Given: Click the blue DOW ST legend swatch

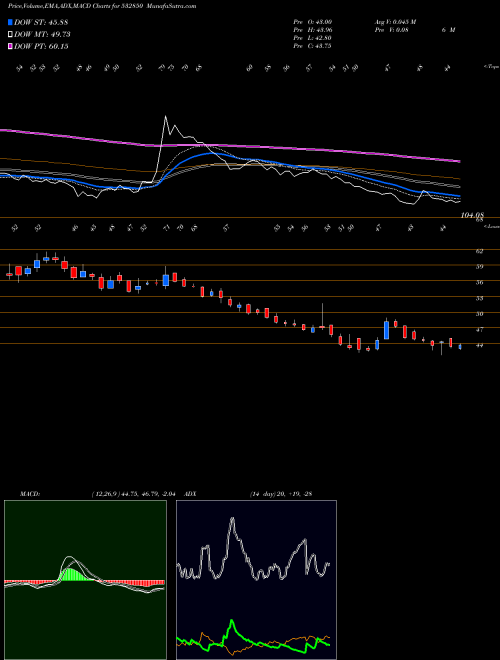Looking at the screenshot, I should (x=11, y=22).
